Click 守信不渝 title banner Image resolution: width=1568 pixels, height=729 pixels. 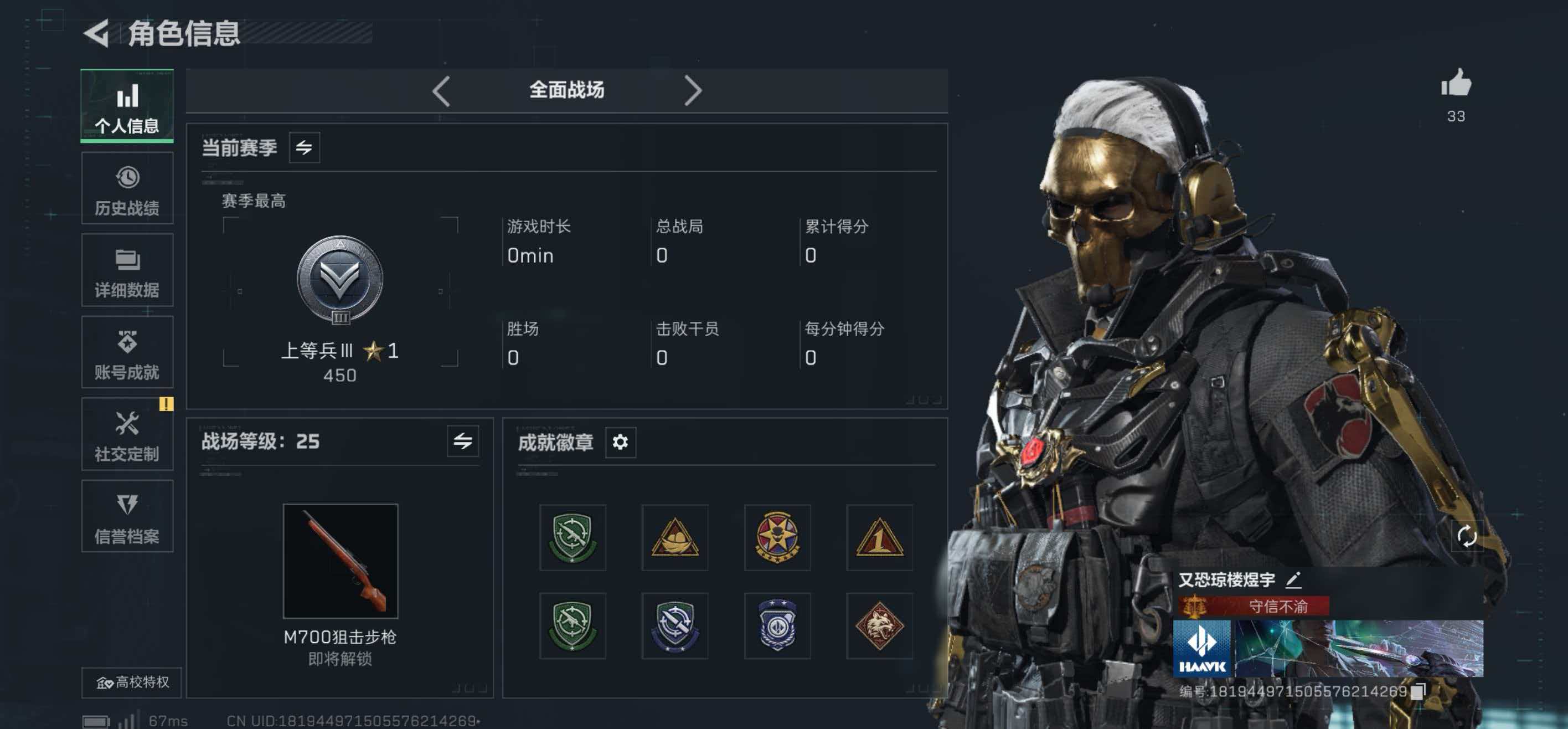tap(1253, 606)
